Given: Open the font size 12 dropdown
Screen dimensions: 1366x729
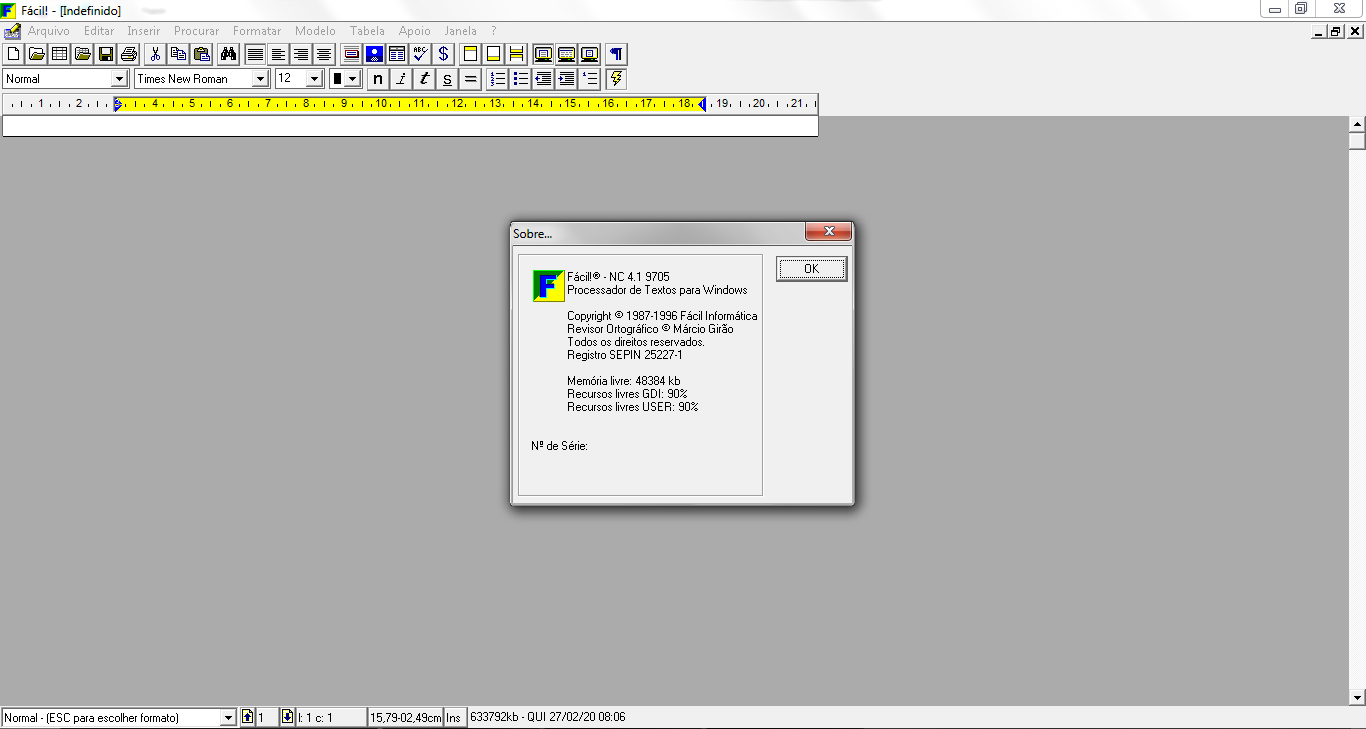Looking at the screenshot, I should (314, 79).
